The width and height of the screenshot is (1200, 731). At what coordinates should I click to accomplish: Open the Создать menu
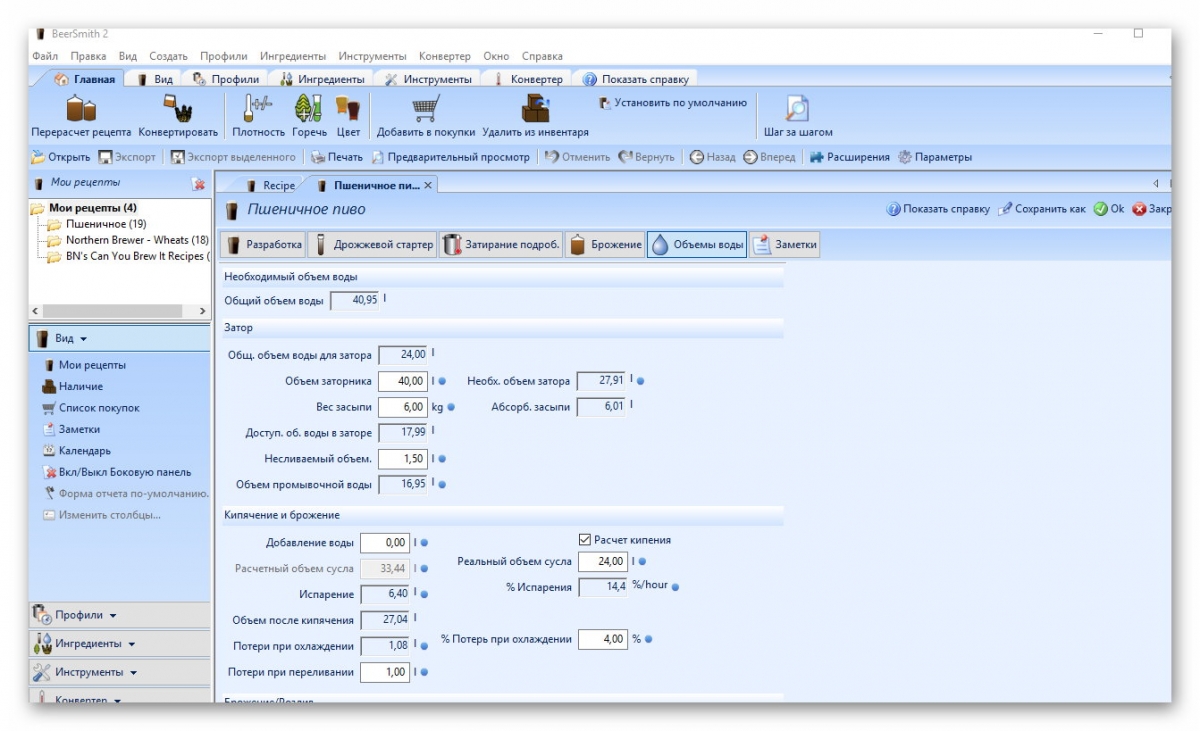coord(168,56)
